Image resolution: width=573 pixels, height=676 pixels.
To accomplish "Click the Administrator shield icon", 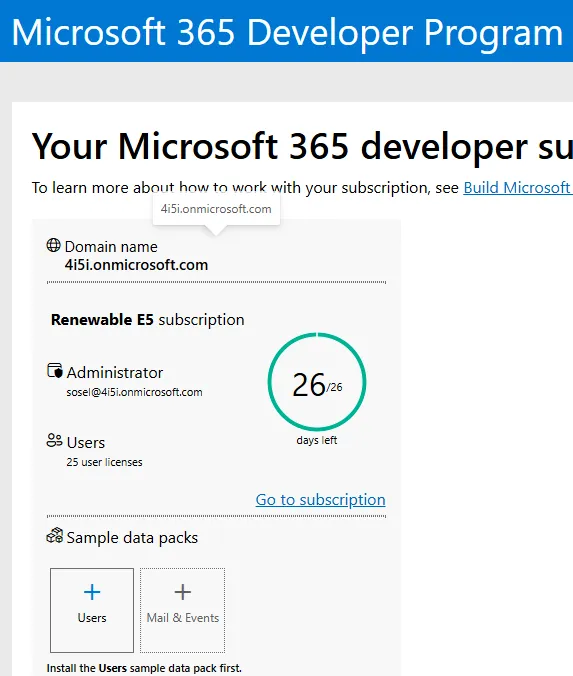I will [x=55, y=371].
